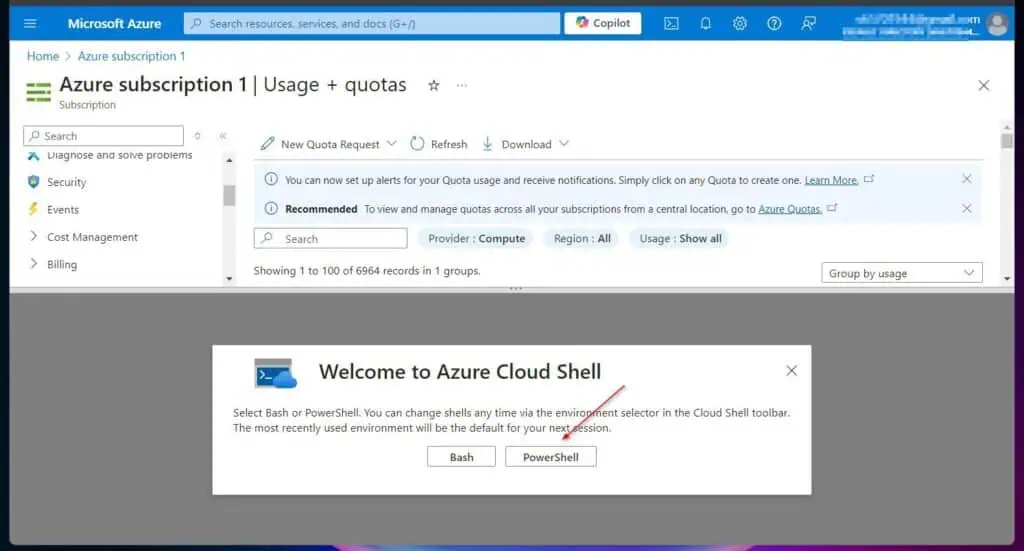
Task: Click the sidebar scroll up arrow
Action: [x=229, y=161]
